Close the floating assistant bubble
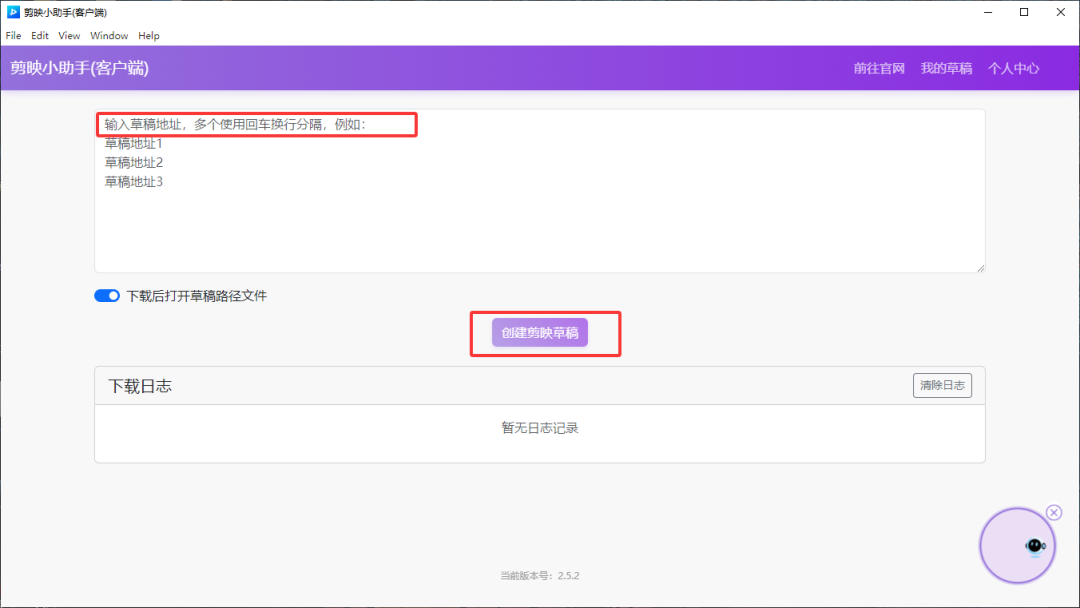This screenshot has width=1080, height=608. pyautogui.click(x=1054, y=512)
